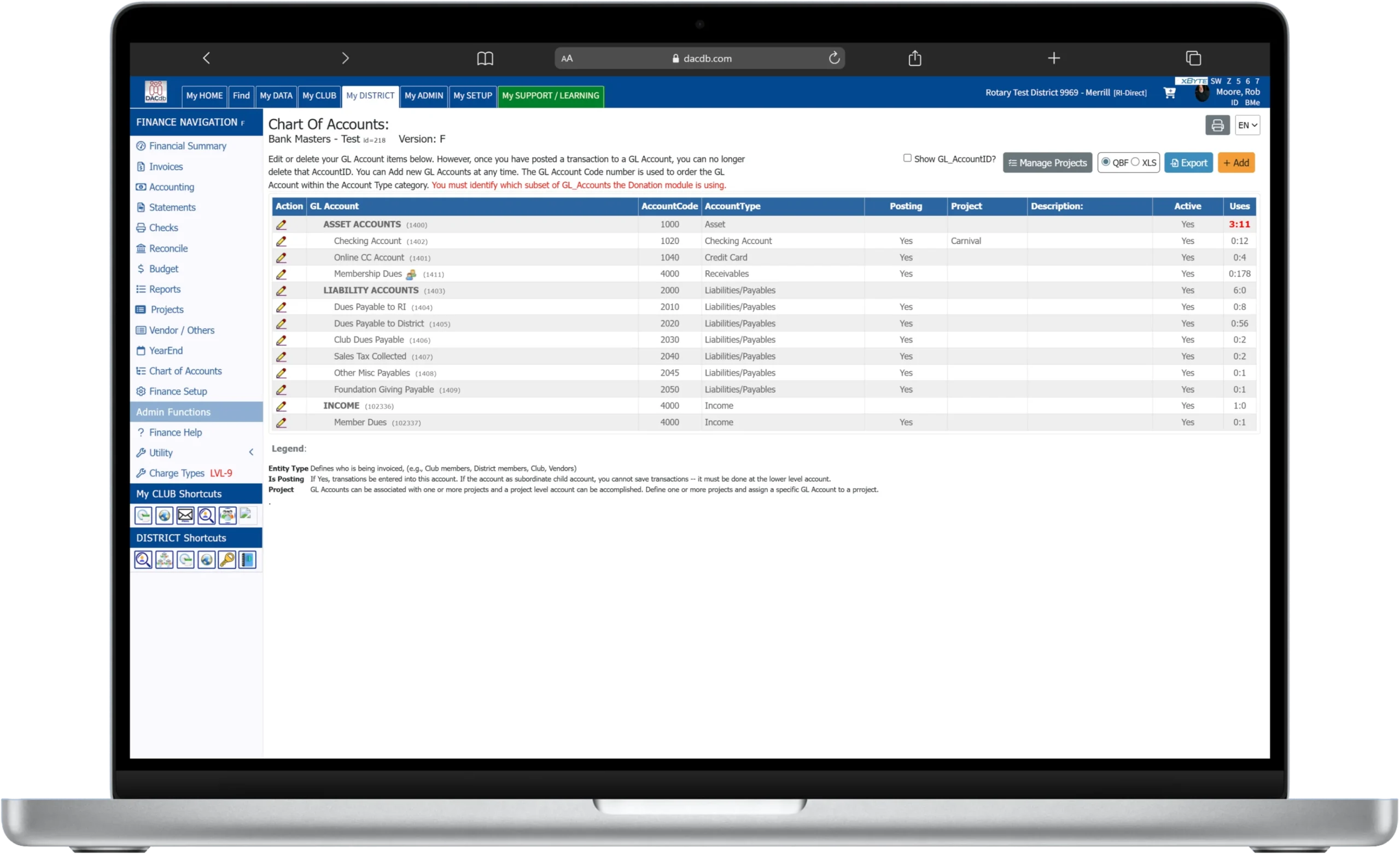Edit the Sales Tax Collected pencil

click(x=281, y=357)
